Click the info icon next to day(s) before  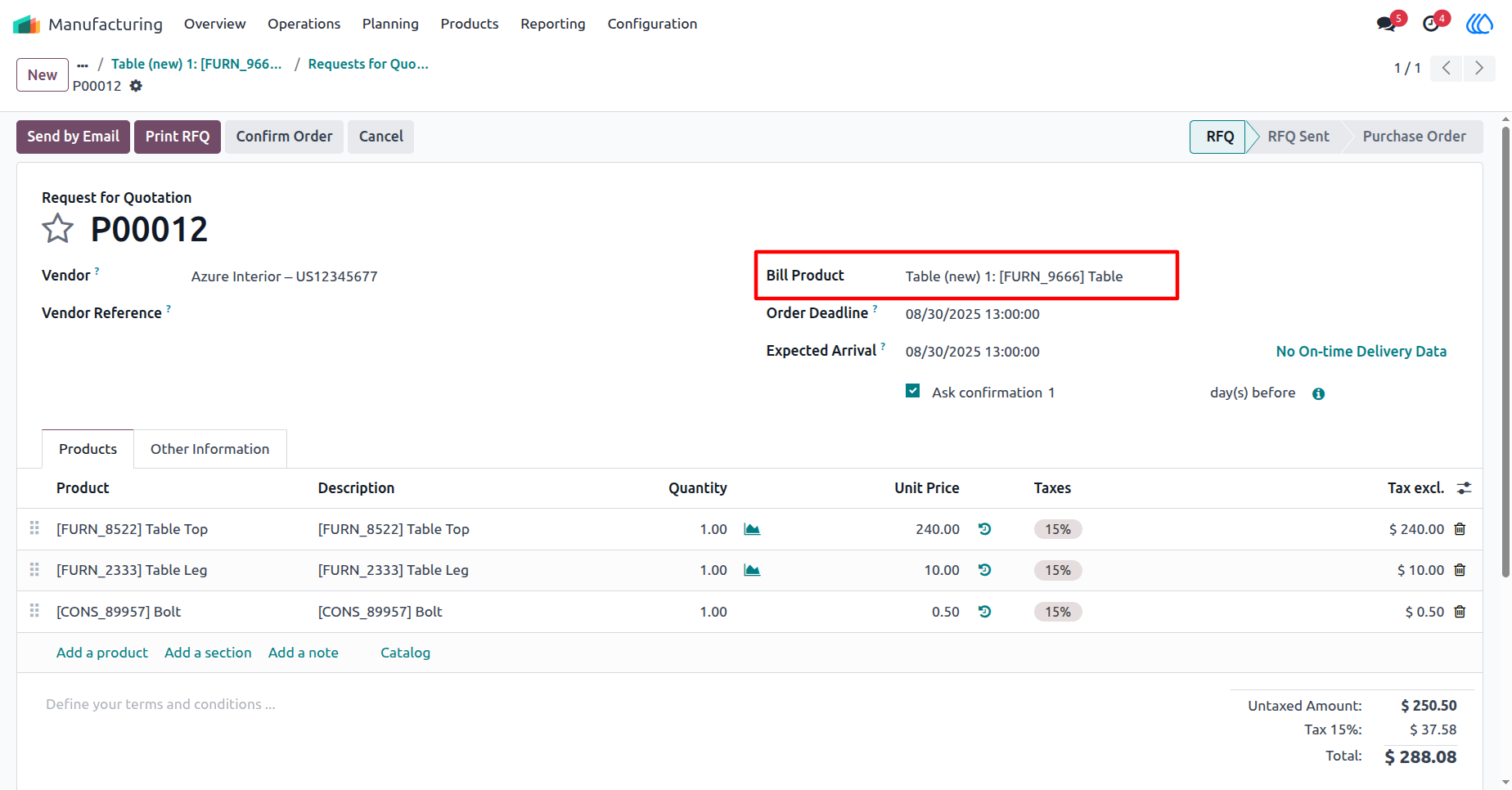click(x=1318, y=393)
